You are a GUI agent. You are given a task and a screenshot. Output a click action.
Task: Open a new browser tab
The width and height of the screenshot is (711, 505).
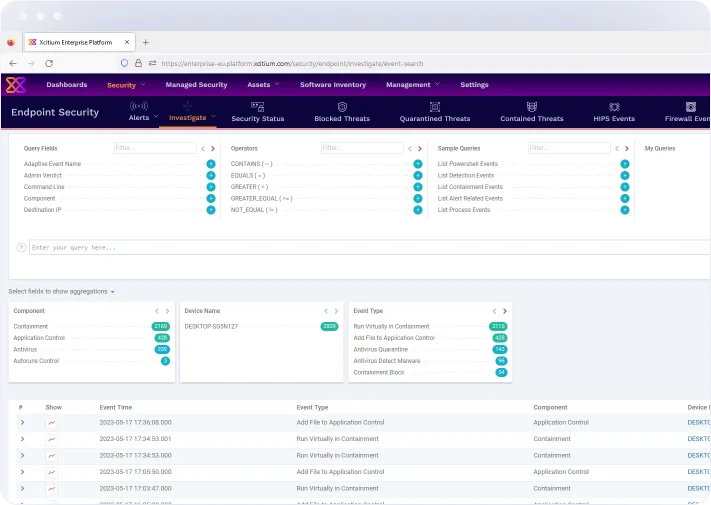[146, 42]
